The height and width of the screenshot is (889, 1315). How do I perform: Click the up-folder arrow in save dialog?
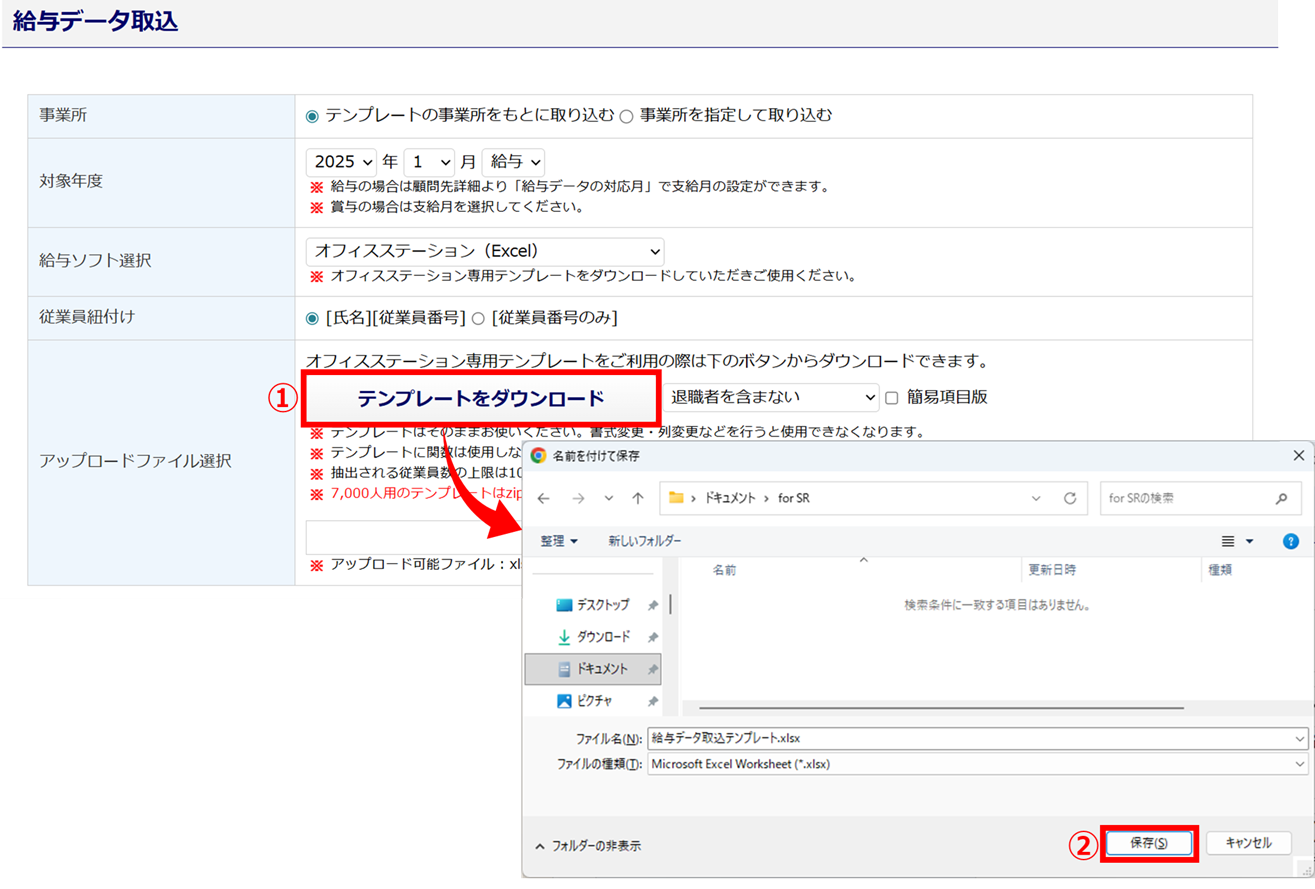637,498
